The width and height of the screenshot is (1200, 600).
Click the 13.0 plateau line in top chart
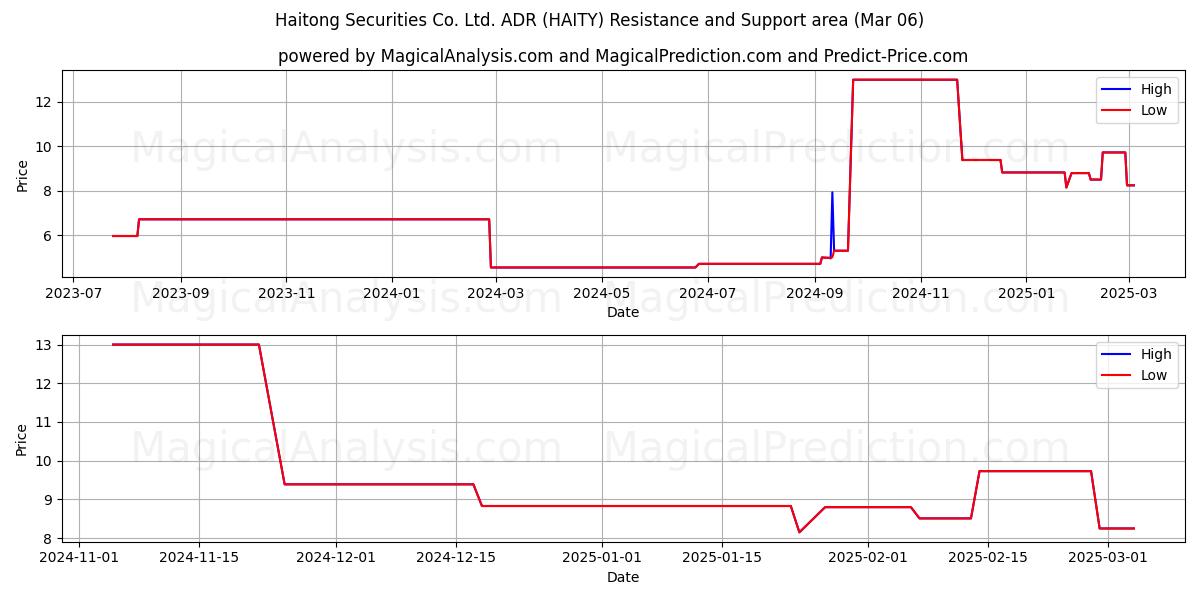[905, 79]
